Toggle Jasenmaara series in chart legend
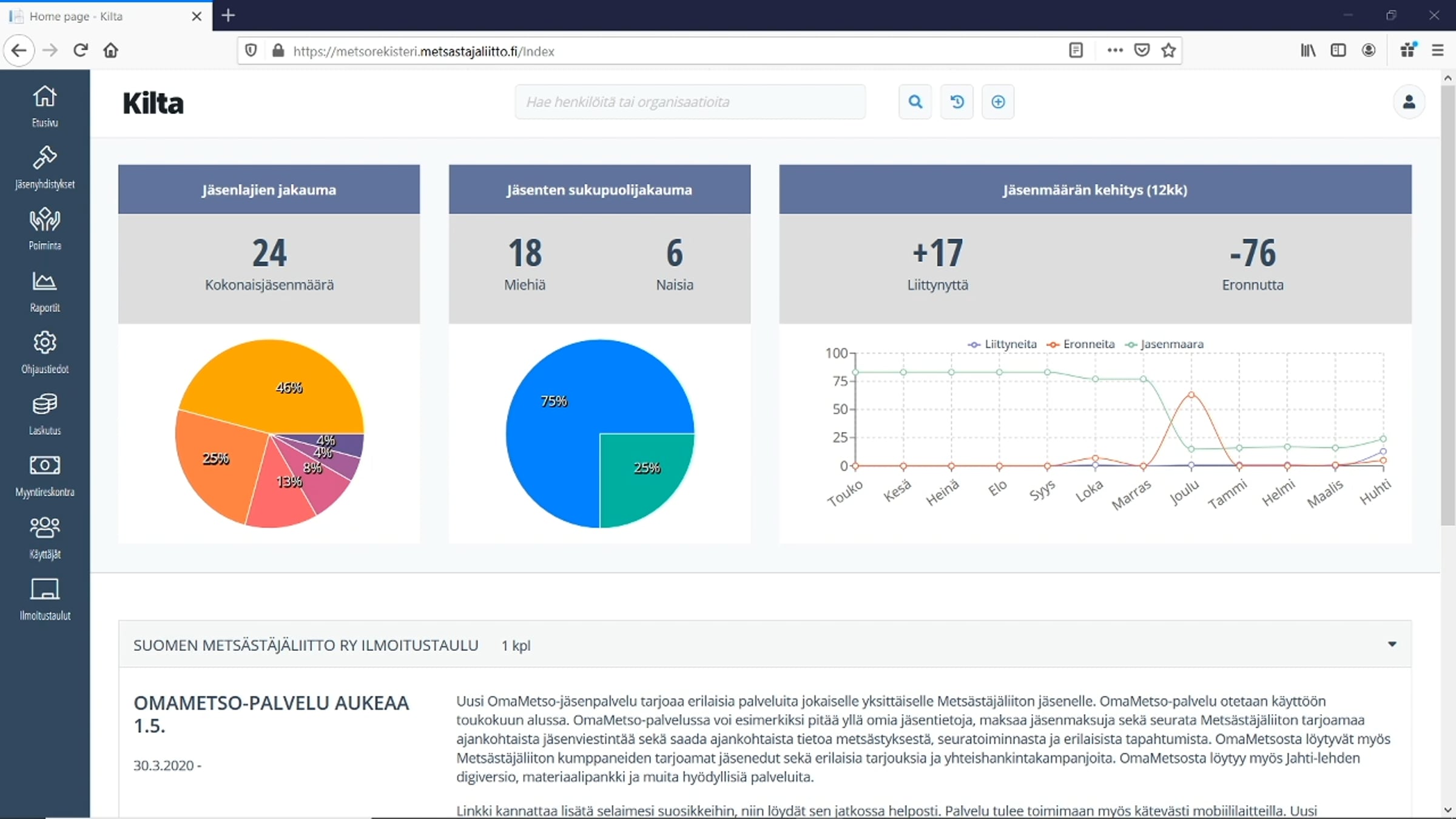This screenshot has width=1456, height=819. 1164,344
